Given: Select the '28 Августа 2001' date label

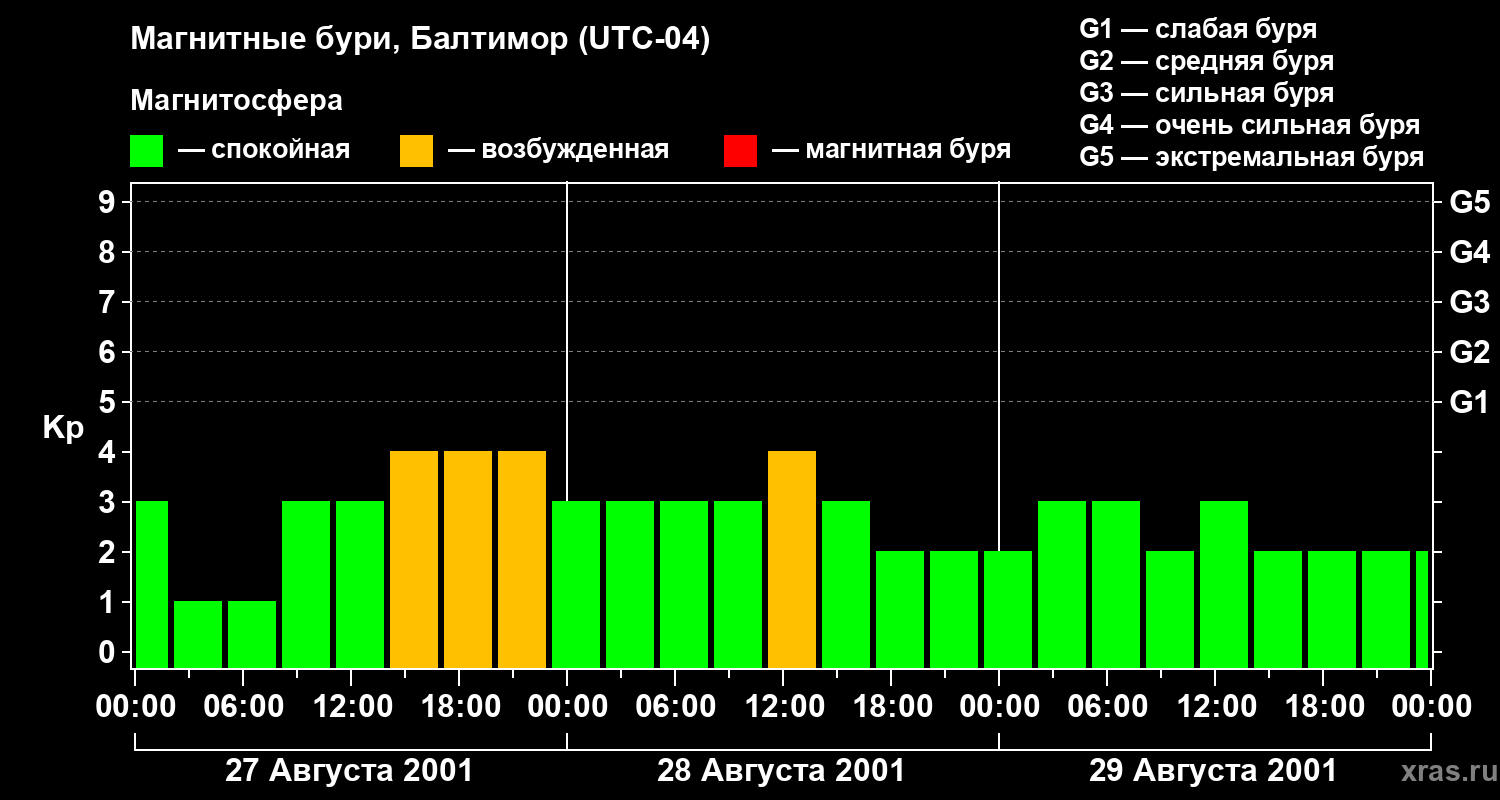Looking at the screenshot, I should click(781, 771).
